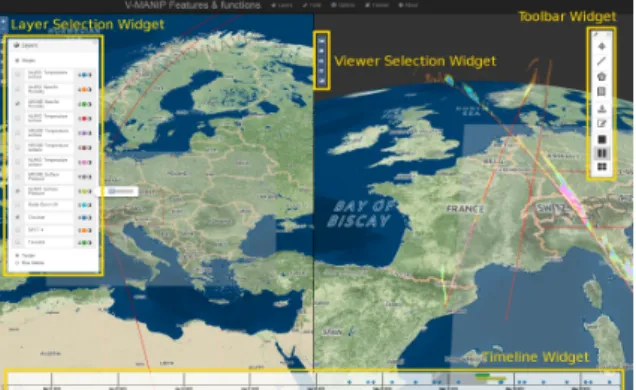
Task: Select the rectangle area selection tool
Action: [x=602, y=92]
